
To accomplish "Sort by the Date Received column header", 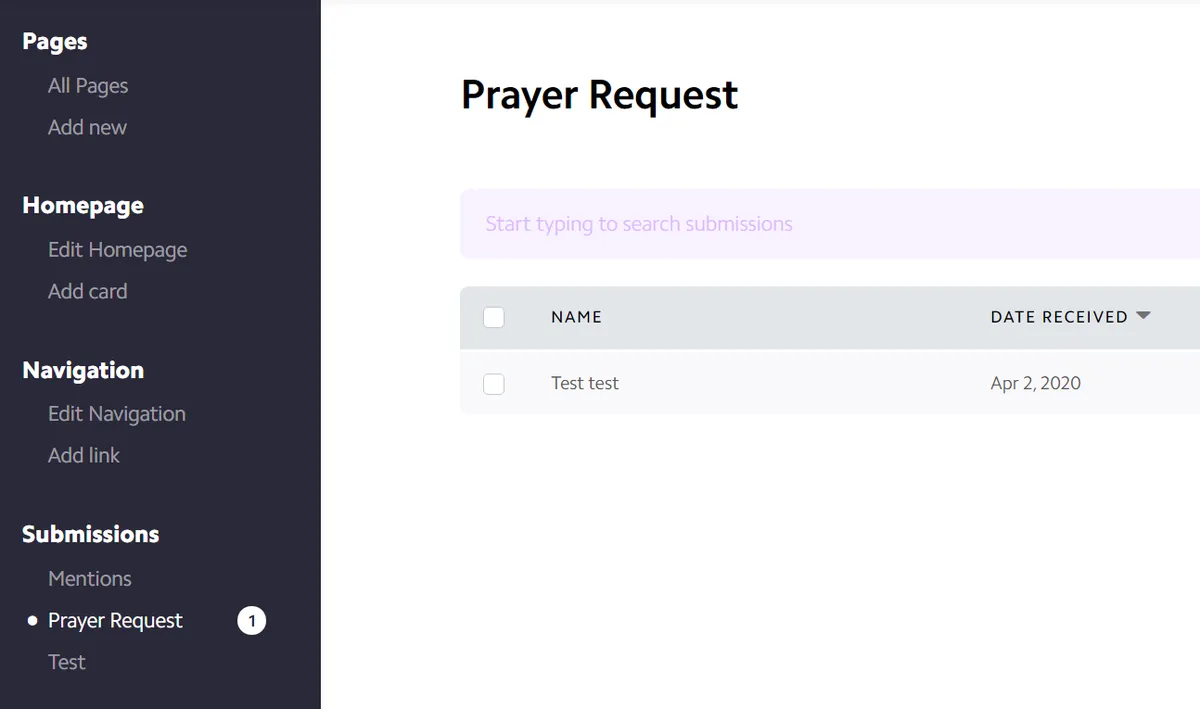I will tap(1059, 317).
